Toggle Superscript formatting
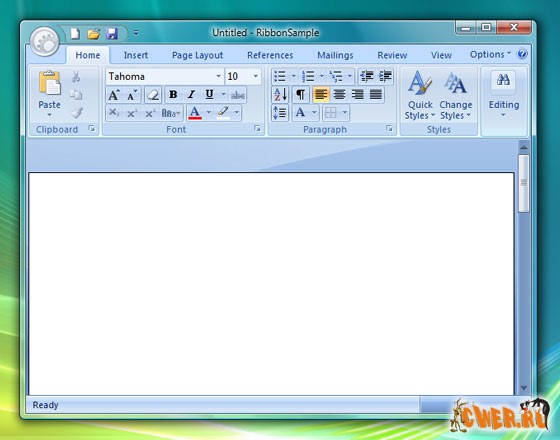Screen dimensions: 560x440 coord(132,113)
